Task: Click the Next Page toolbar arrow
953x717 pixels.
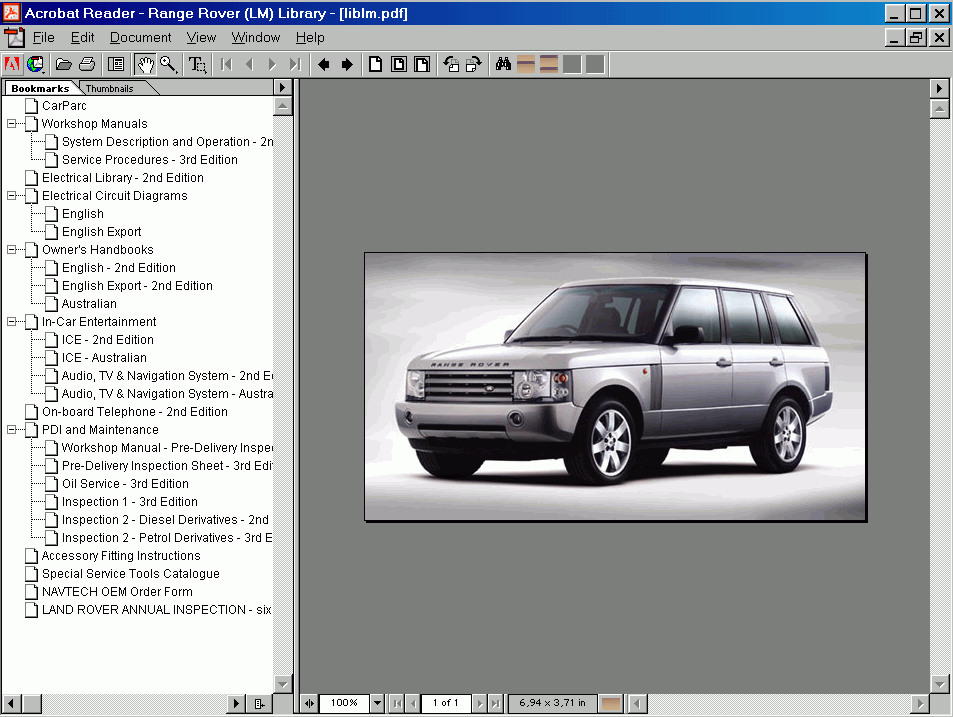Action: (272, 64)
